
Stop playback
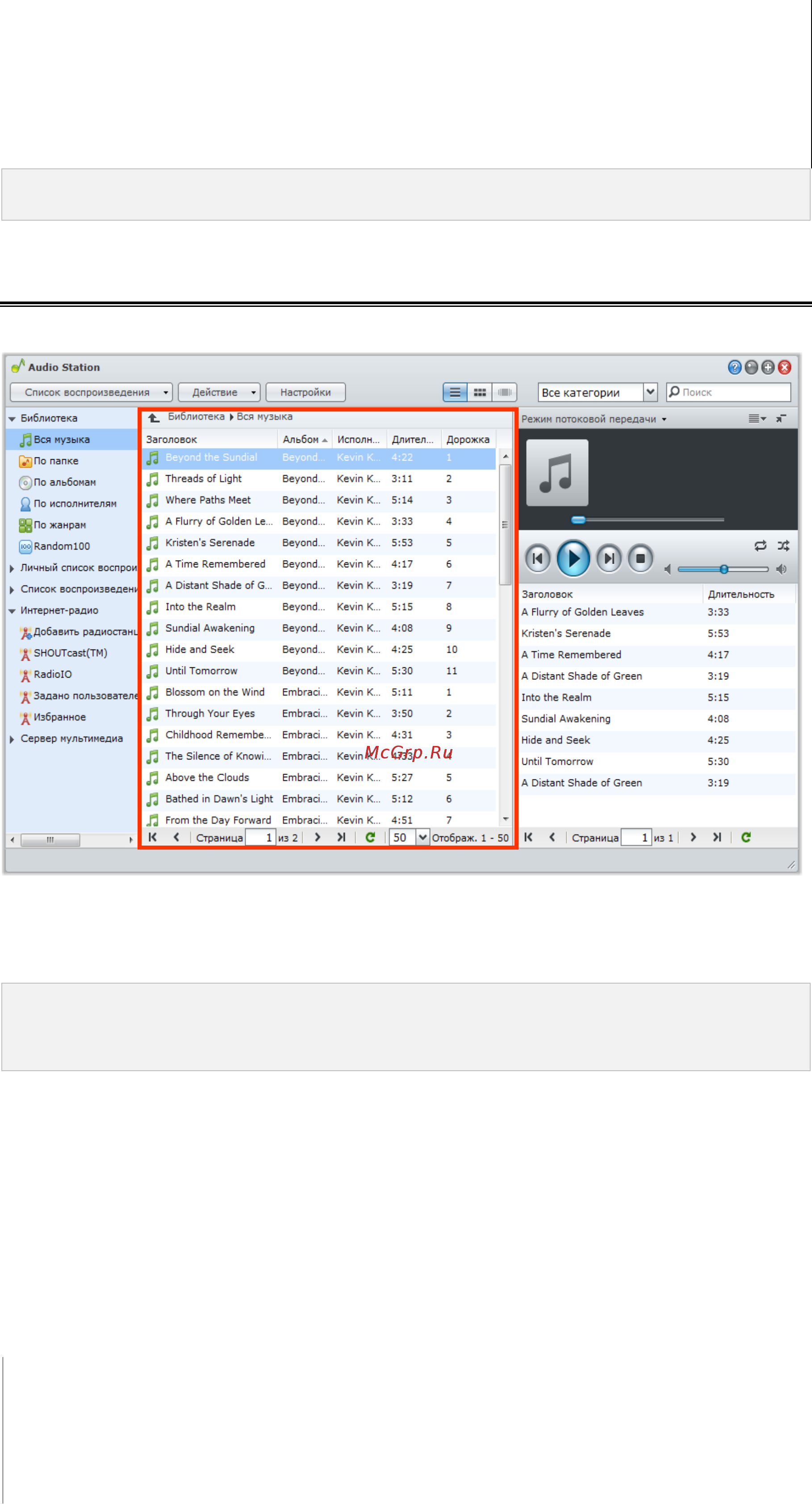pyautogui.click(x=640, y=558)
